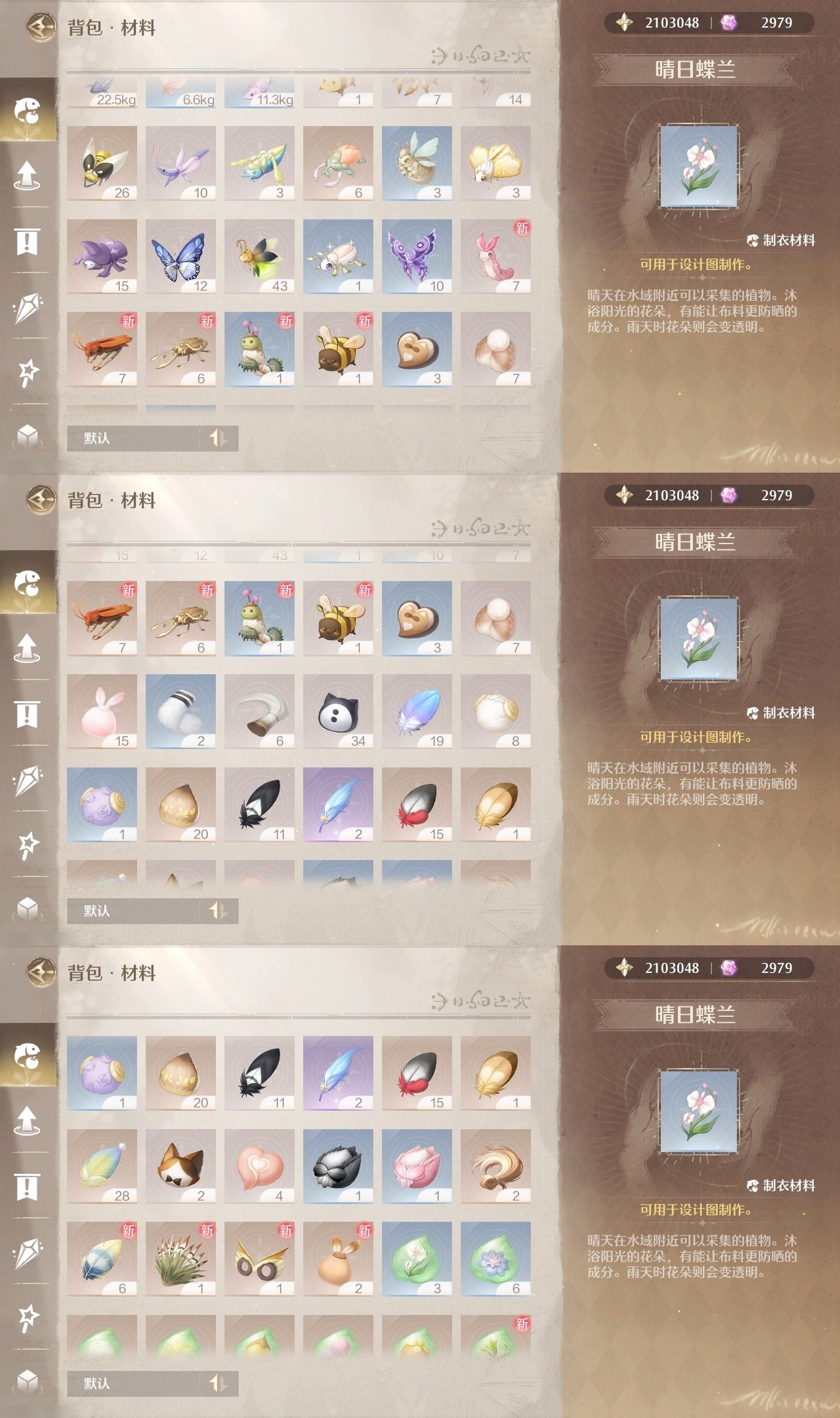Open the 默认 sort dropdown in top screenshot
Image resolution: width=840 pixels, height=1418 pixels.
coord(133,438)
